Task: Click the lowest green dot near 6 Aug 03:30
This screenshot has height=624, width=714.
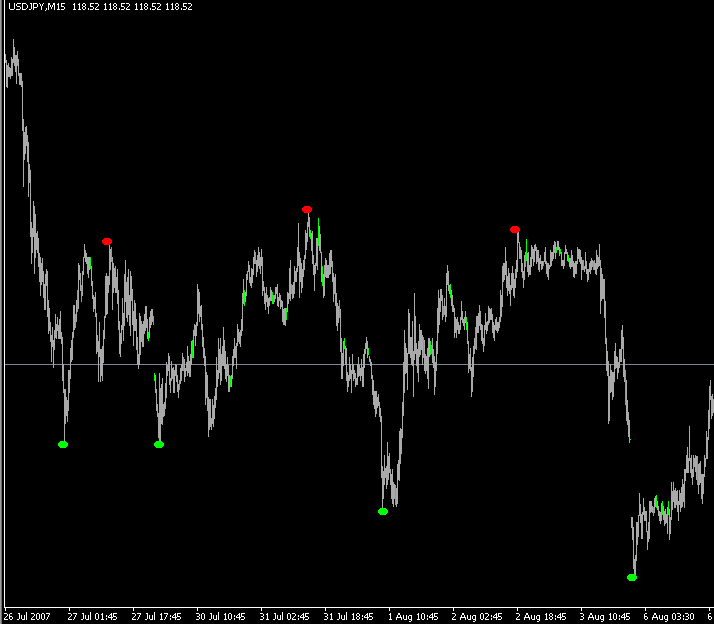Action: point(632,578)
